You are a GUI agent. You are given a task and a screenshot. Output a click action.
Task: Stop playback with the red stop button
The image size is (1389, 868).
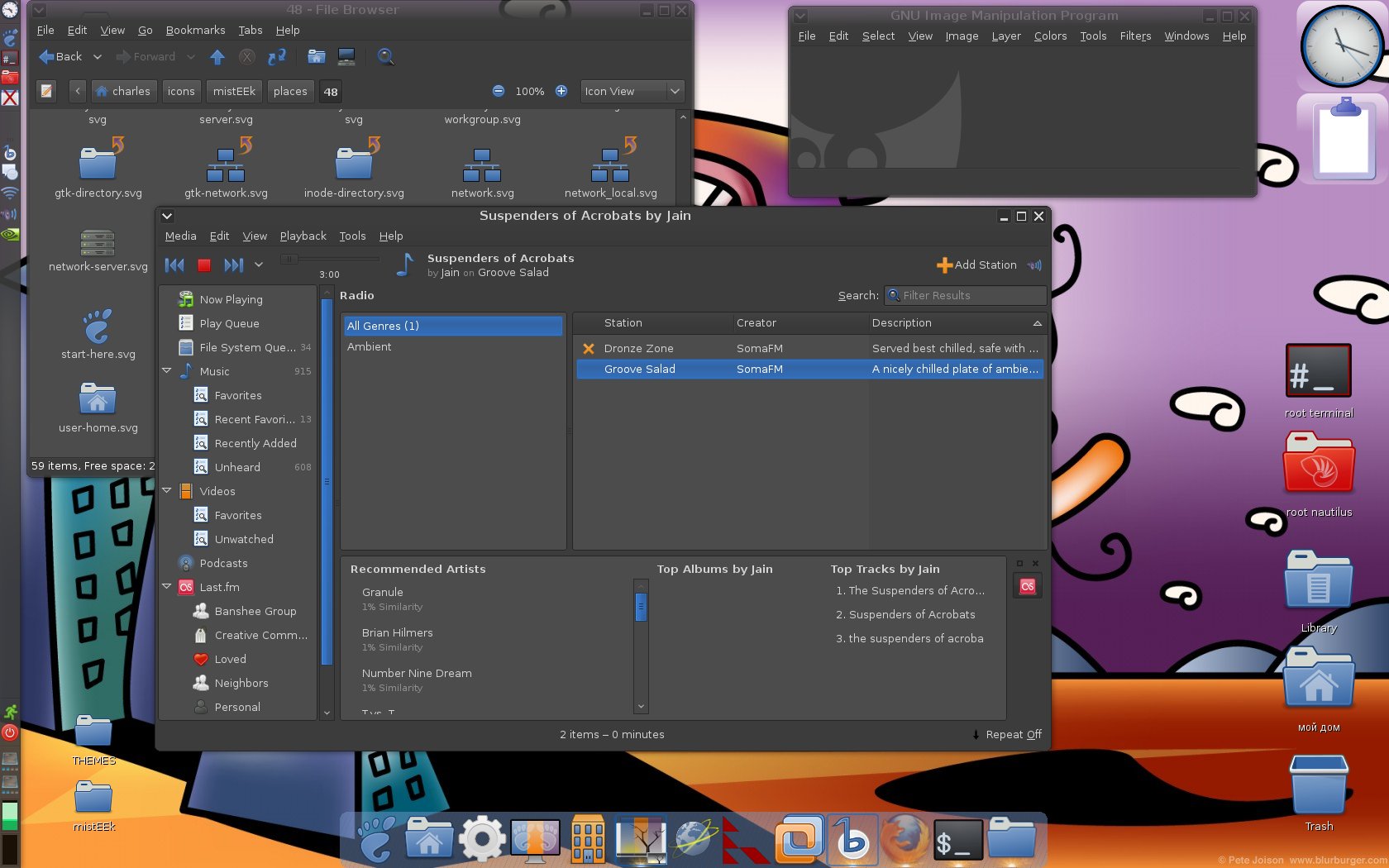(204, 265)
